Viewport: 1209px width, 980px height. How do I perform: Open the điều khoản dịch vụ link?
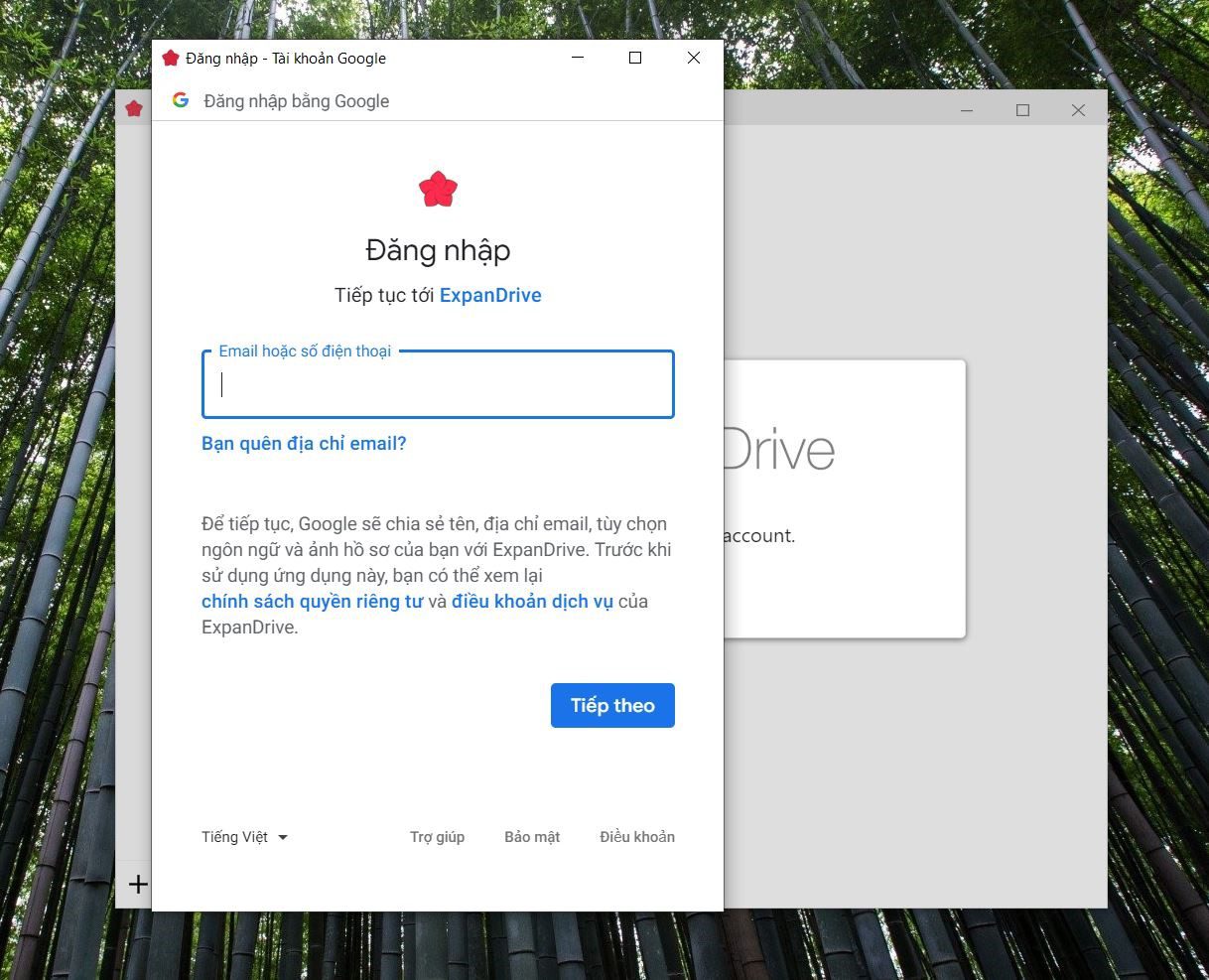pyautogui.click(x=532, y=601)
